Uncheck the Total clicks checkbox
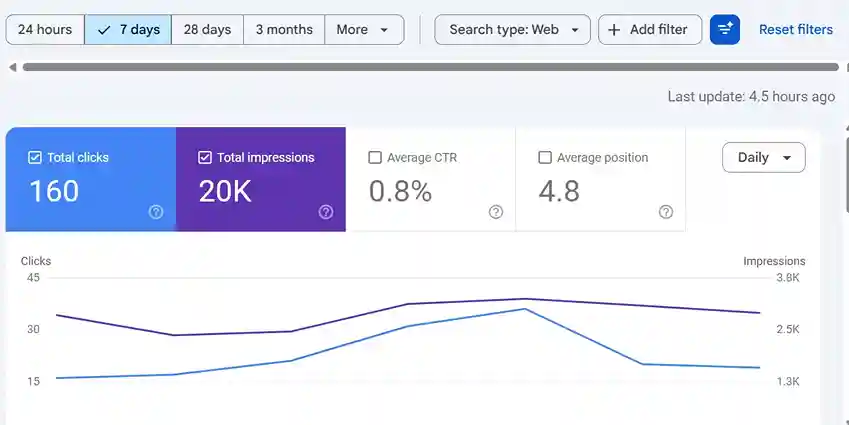 click(x=35, y=158)
